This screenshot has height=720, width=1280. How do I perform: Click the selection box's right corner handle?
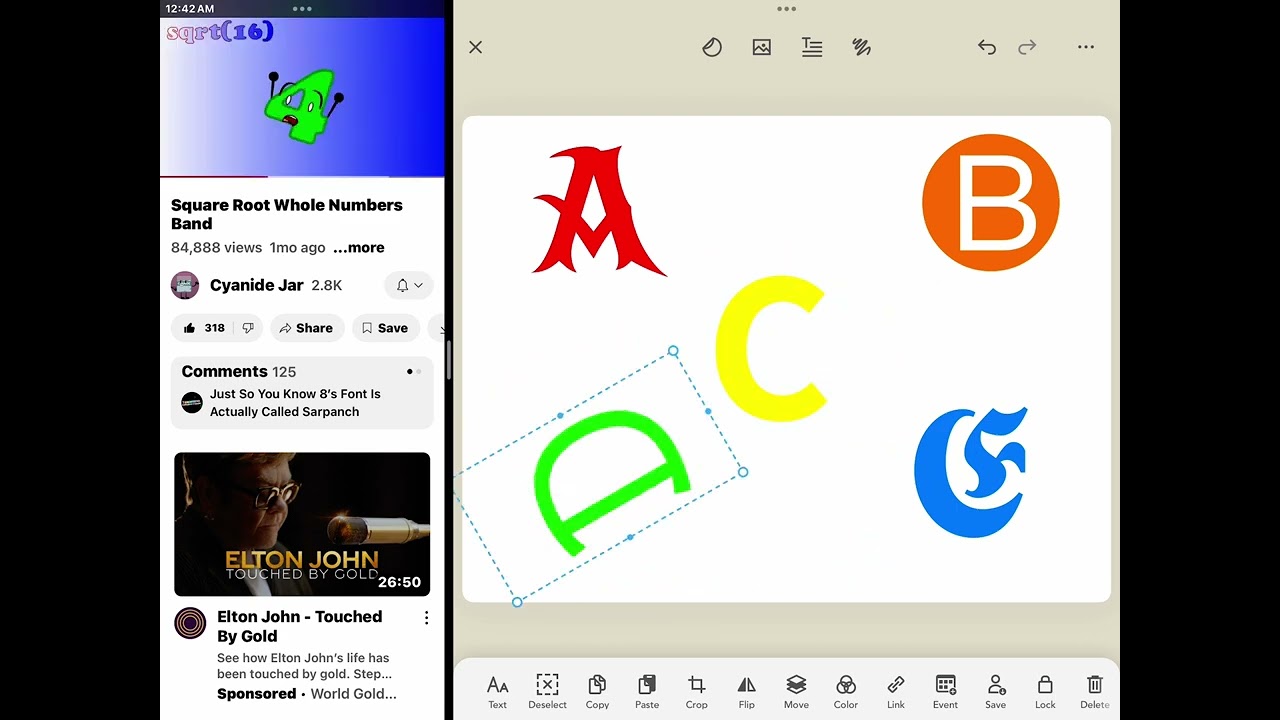pyautogui.click(x=743, y=472)
